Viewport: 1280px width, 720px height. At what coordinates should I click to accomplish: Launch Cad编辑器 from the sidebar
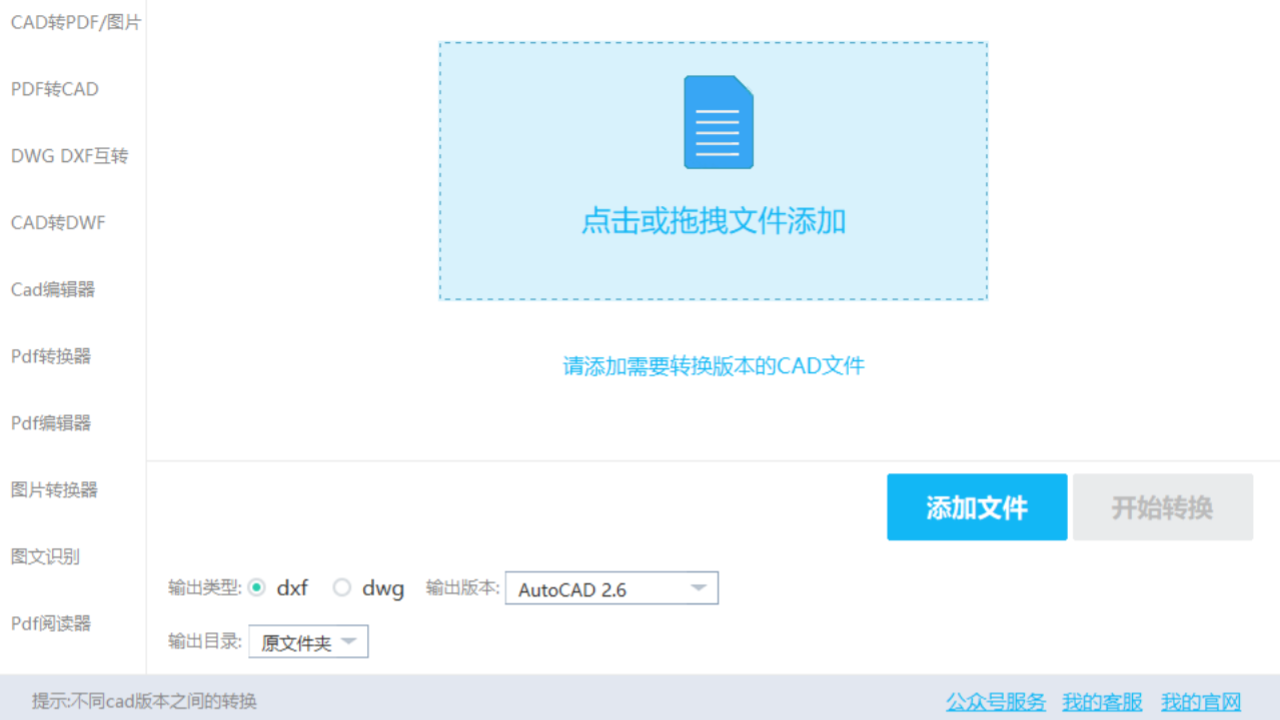pyautogui.click(x=53, y=290)
